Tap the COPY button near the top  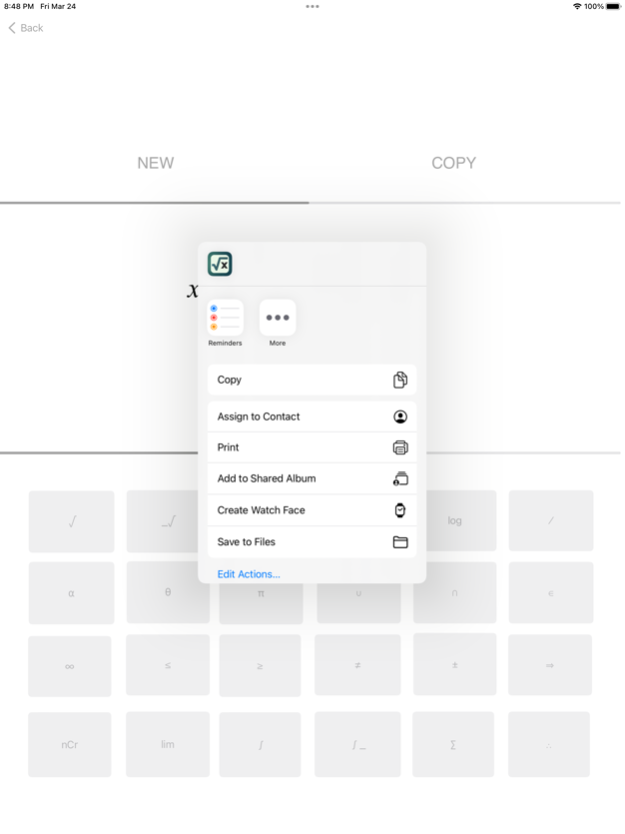tap(453, 163)
